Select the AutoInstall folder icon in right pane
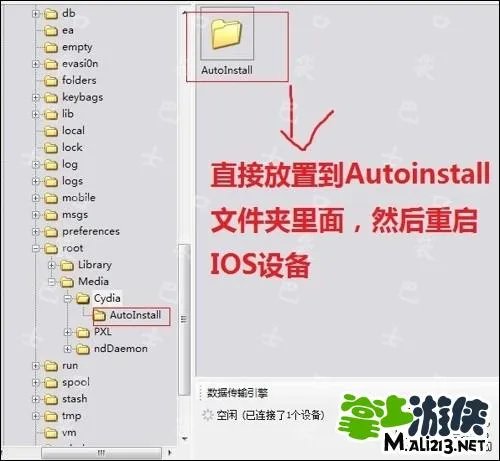Image resolution: width=500 pixels, height=461 pixels. coord(226,34)
